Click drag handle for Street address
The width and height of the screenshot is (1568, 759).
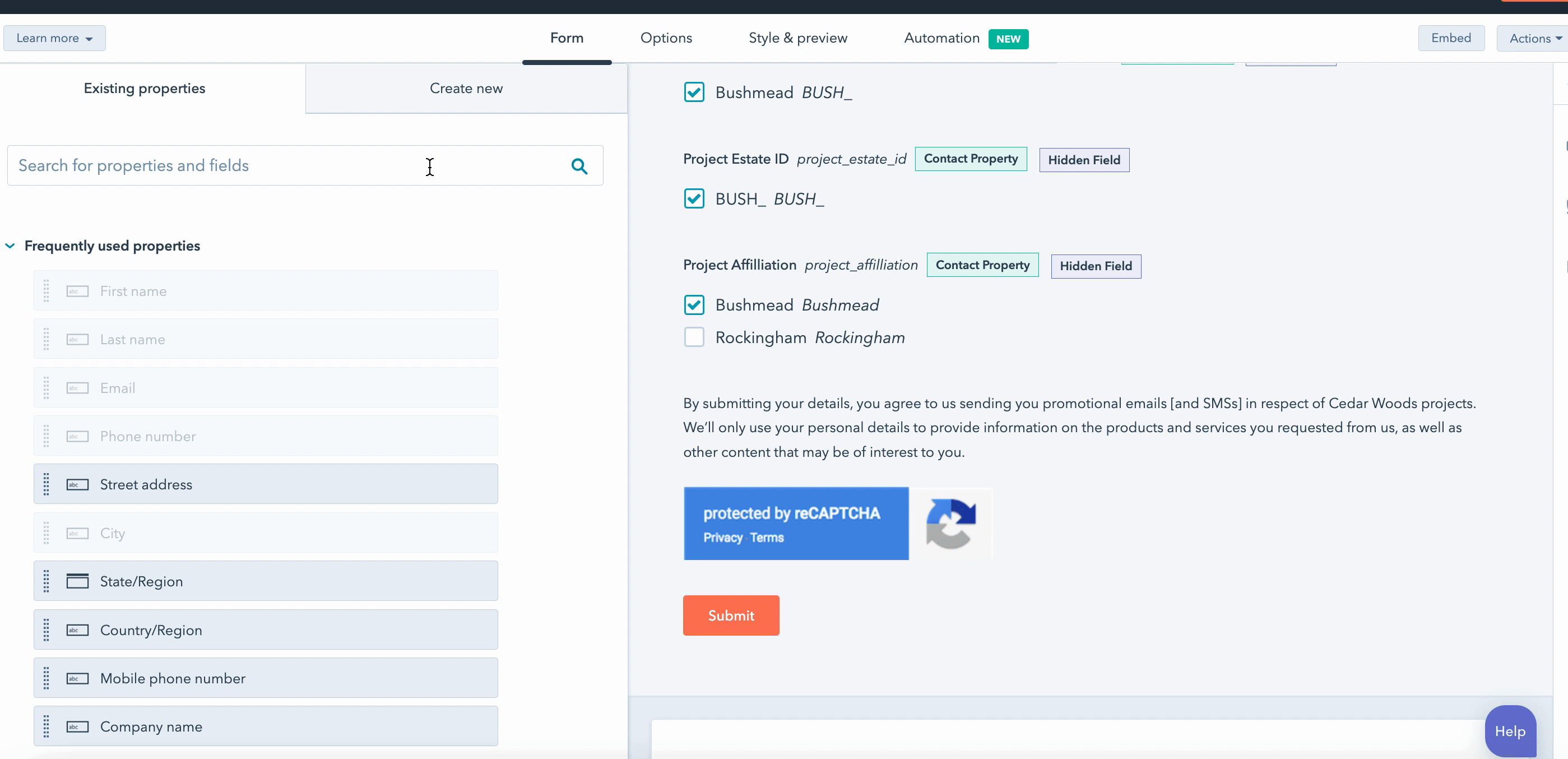[47, 484]
